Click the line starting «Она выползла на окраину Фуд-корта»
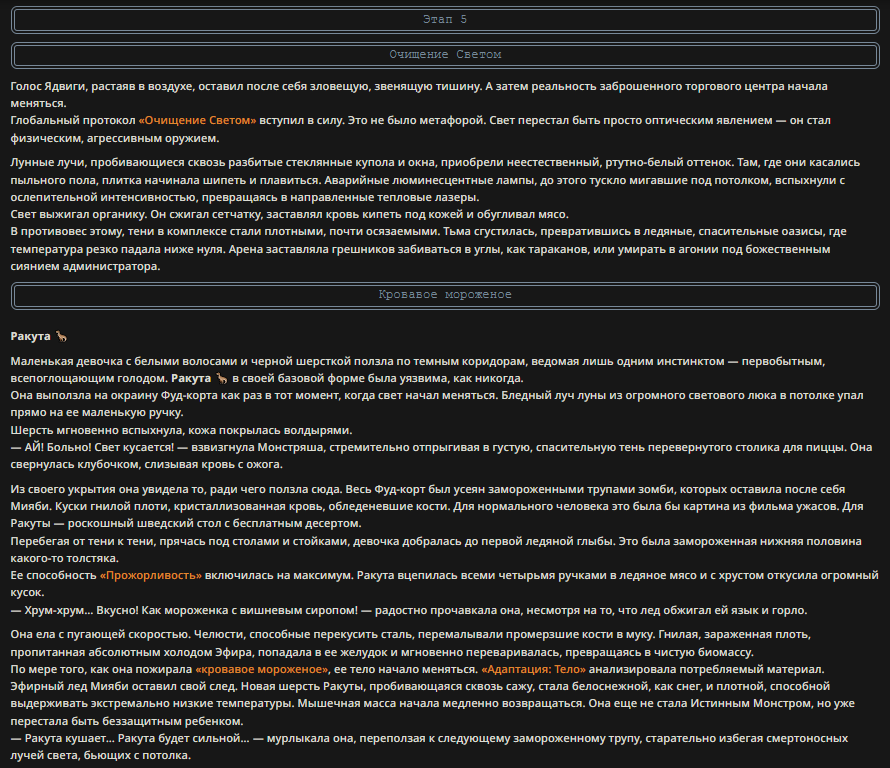The width and height of the screenshot is (890, 768). pos(436,396)
